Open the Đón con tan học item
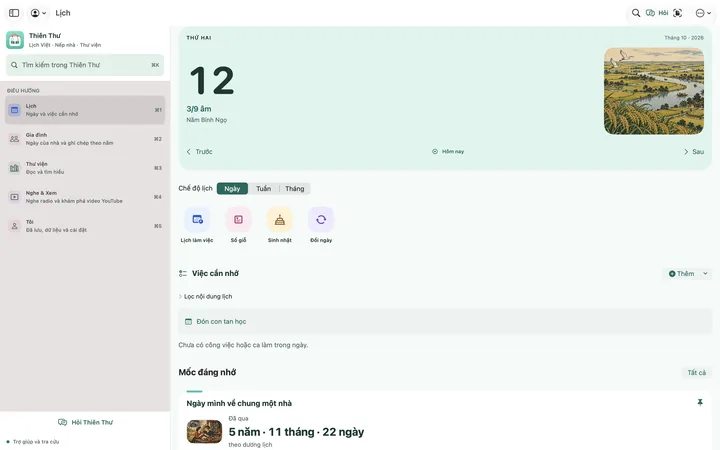The width and height of the screenshot is (720, 450). point(444,321)
